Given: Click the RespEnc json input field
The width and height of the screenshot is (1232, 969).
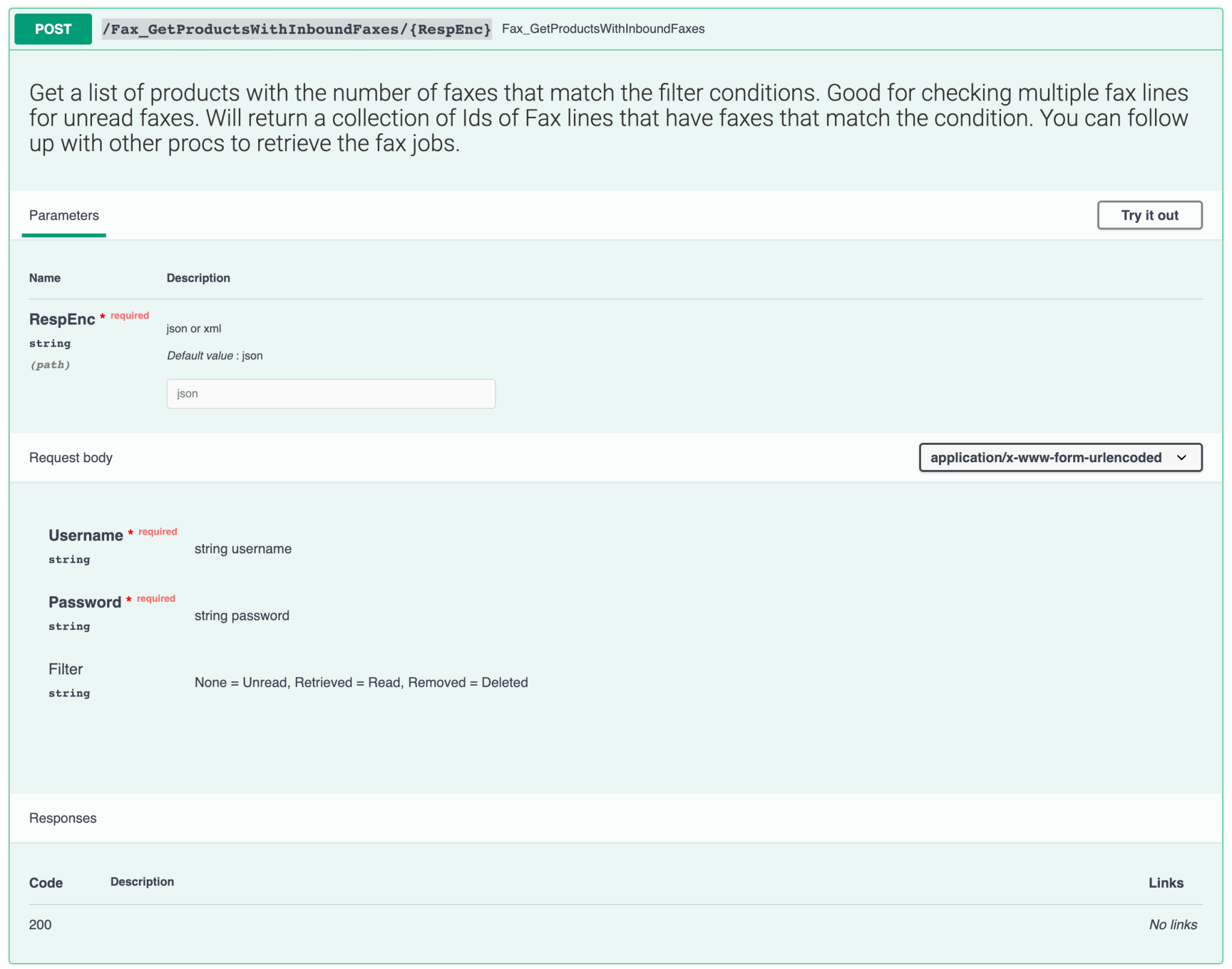Looking at the screenshot, I should (x=331, y=394).
